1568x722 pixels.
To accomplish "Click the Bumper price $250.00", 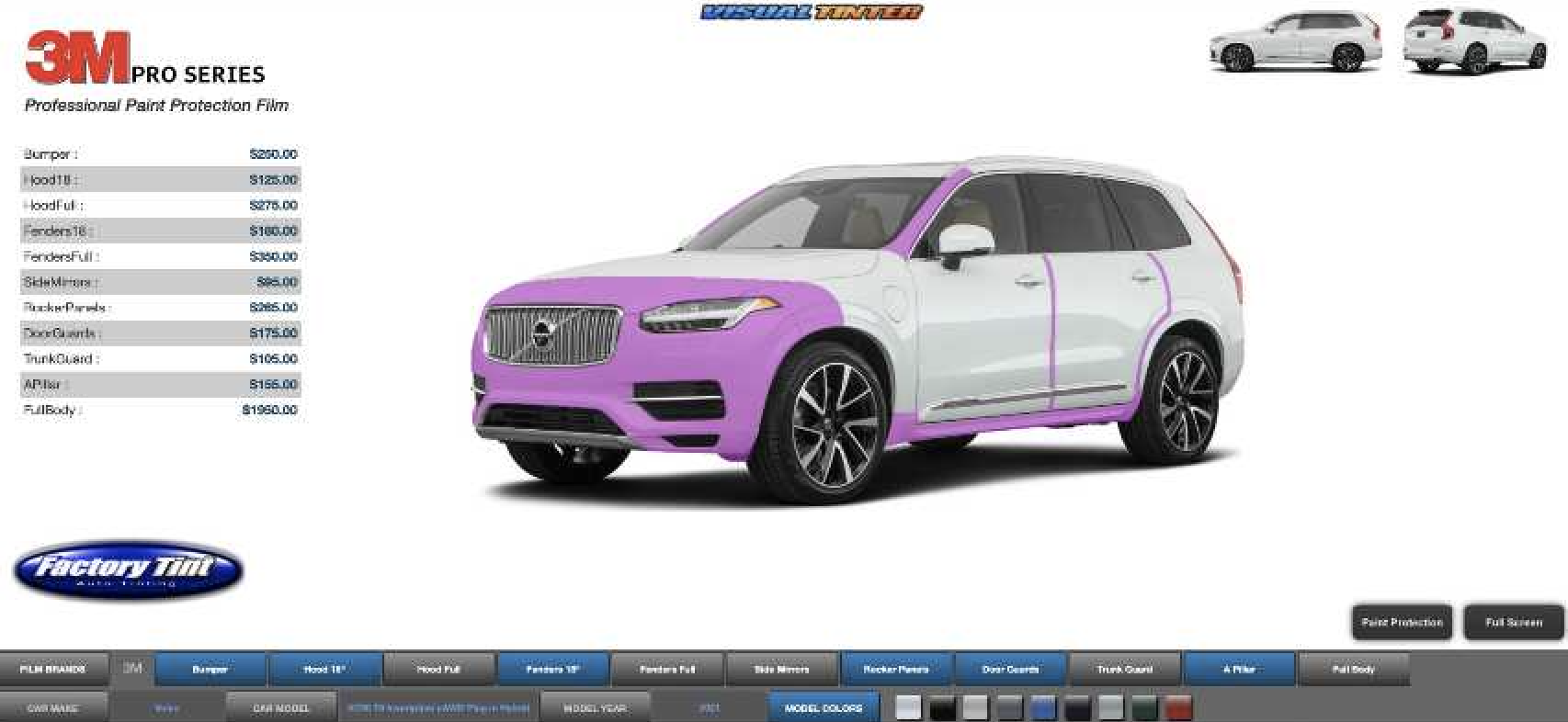I will coord(273,154).
